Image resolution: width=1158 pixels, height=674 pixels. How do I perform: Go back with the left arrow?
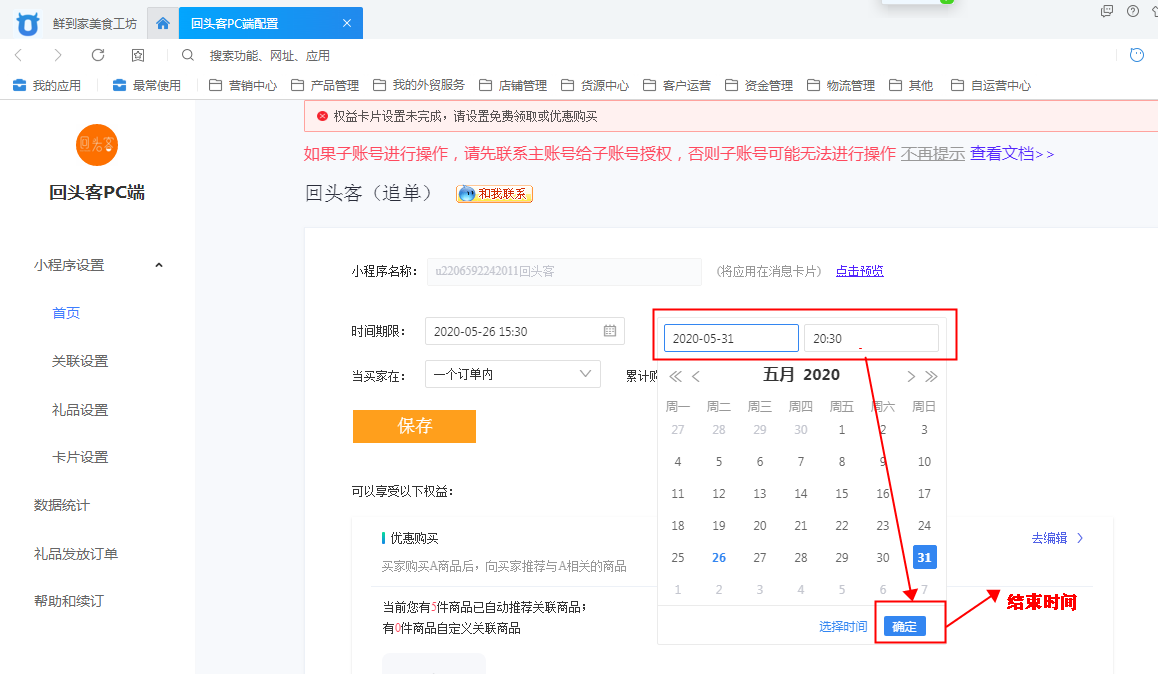point(19,55)
